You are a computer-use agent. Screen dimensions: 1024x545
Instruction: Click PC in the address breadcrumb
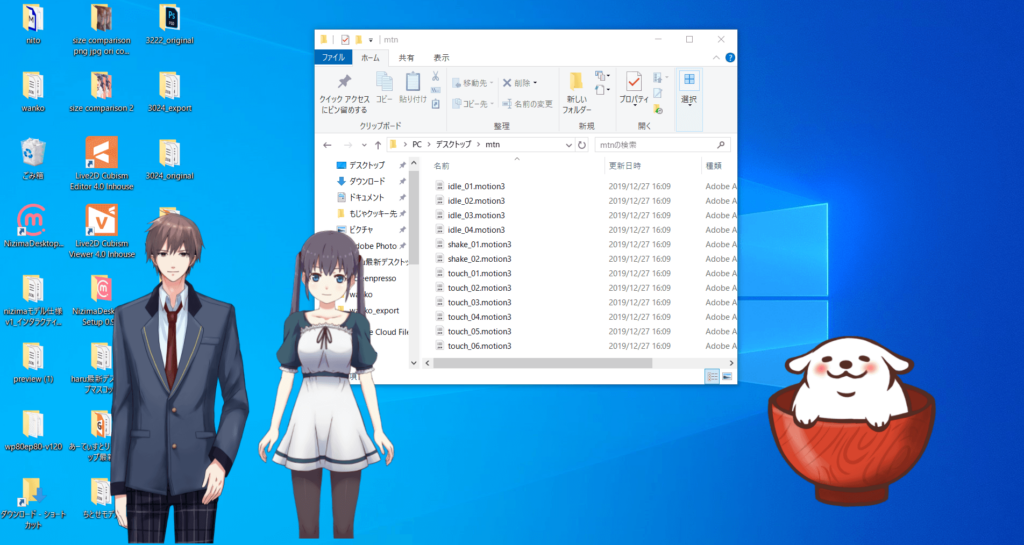point(417,144)
